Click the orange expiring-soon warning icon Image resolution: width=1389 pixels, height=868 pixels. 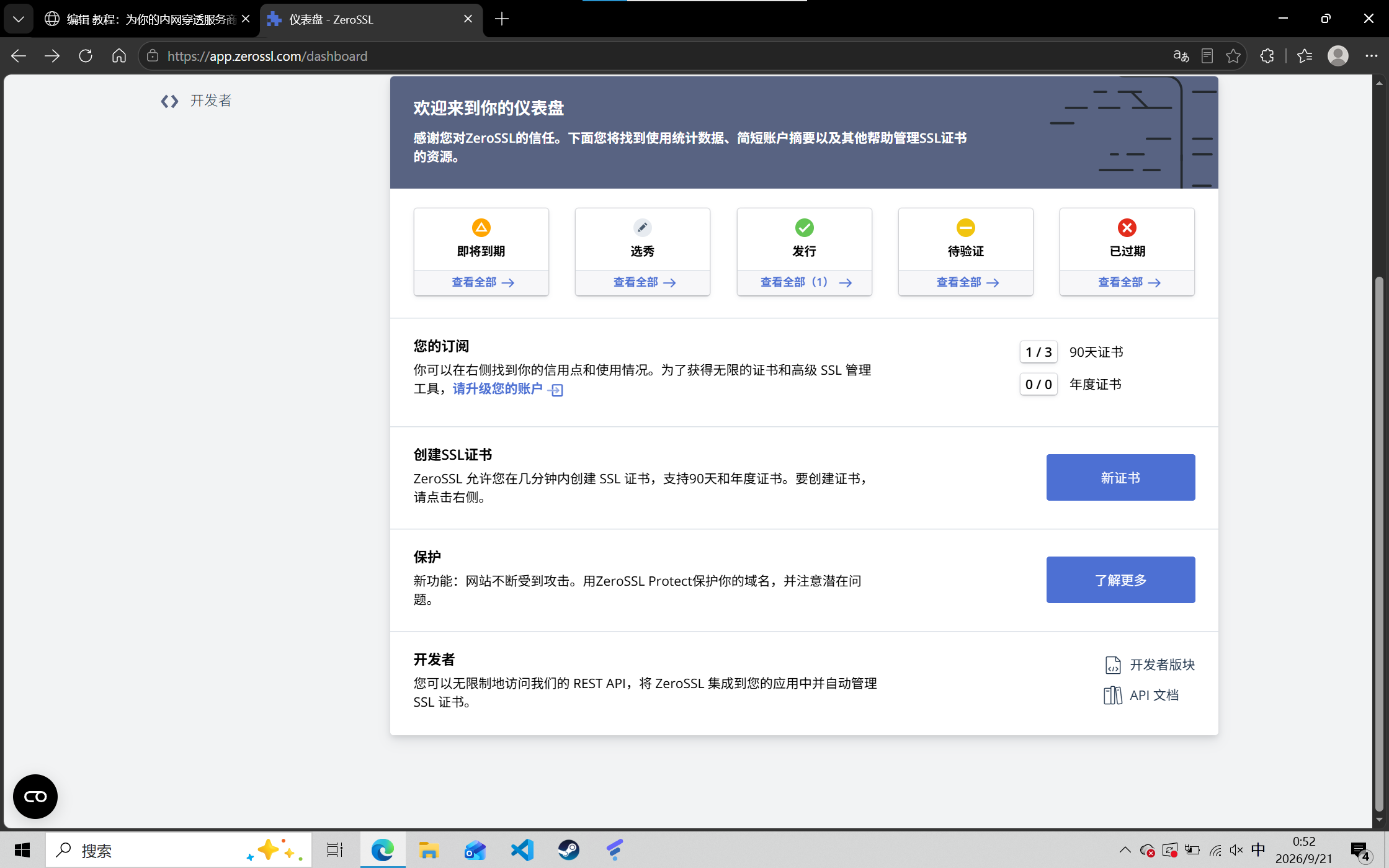point(481,228)
